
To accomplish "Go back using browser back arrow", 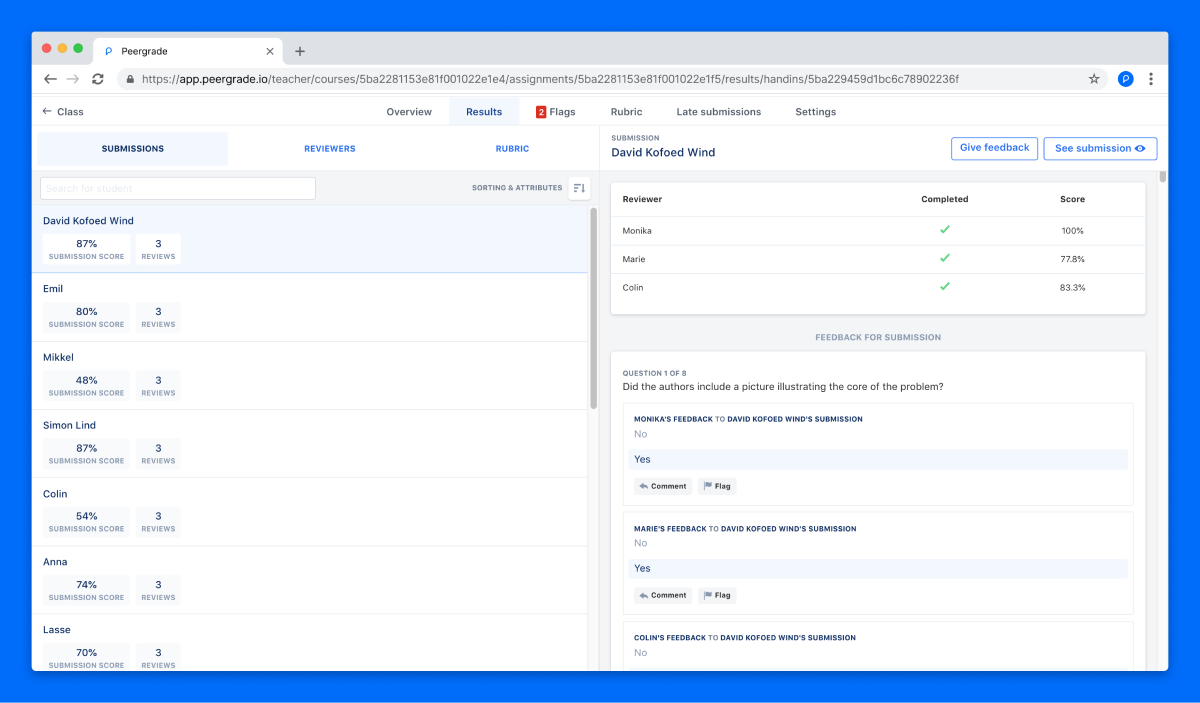I will pyautogui.click(x=50, y=79).
